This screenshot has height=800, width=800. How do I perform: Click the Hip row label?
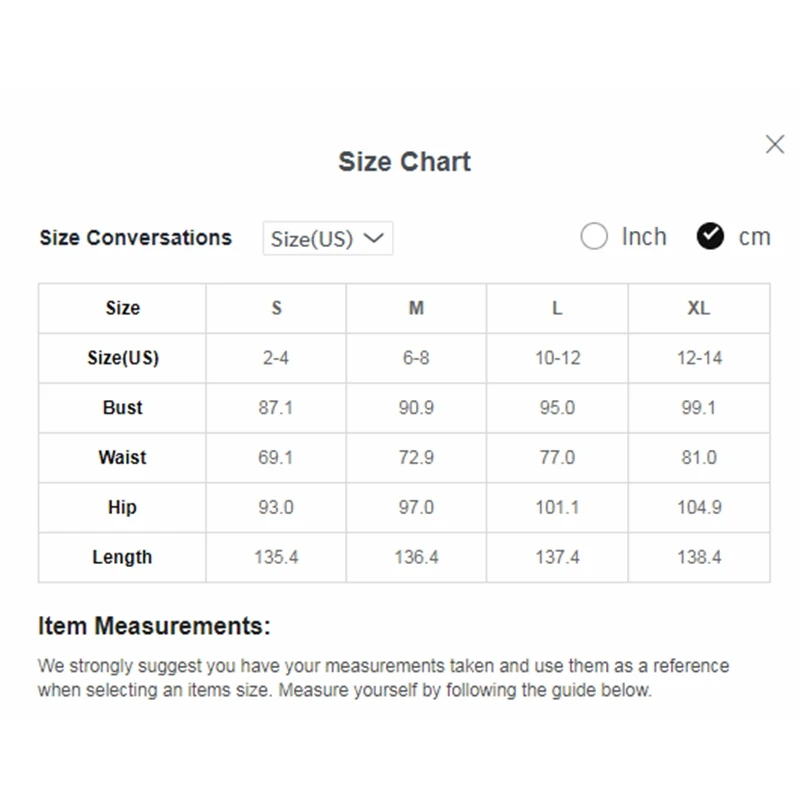pos(122,508)
